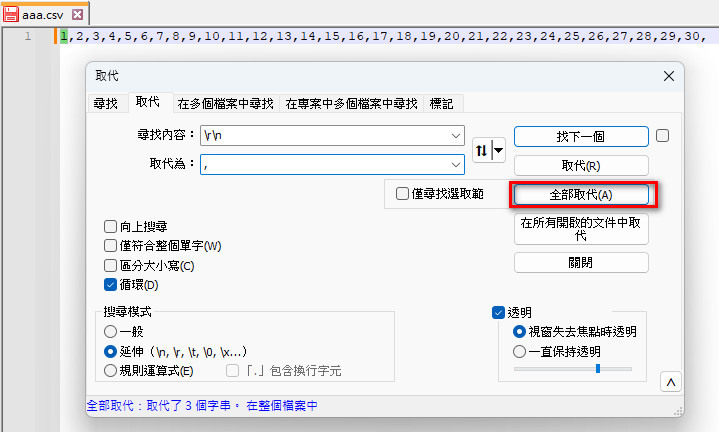Switch to the 標記 tab
This screenshot has width=719, height=432.
pyautogui.click(x=442, y=104)
